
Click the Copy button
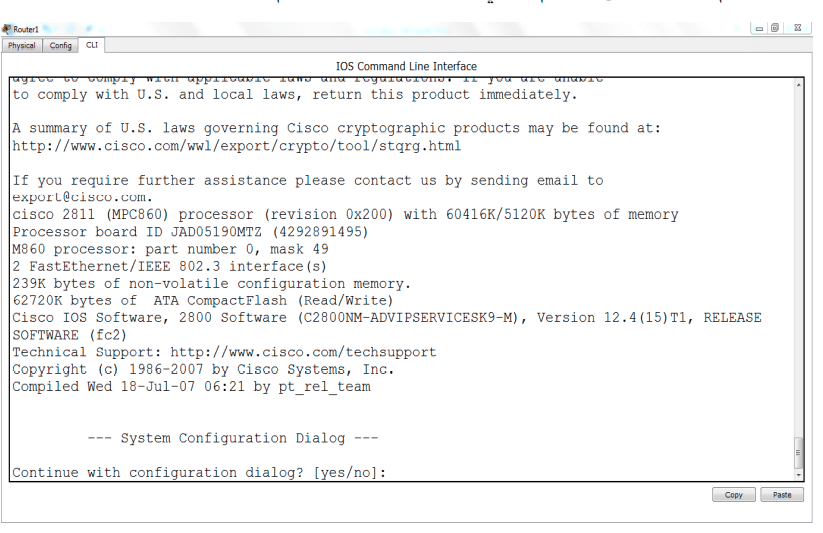733,495
